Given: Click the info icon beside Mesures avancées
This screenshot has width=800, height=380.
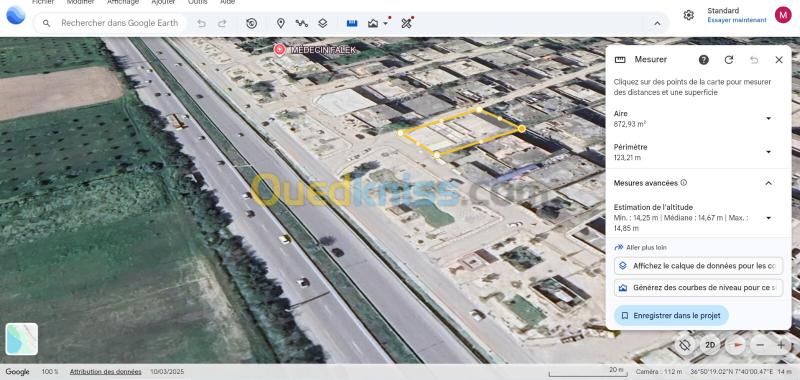Looking at the screenshot, I should [x=684, y=183].
